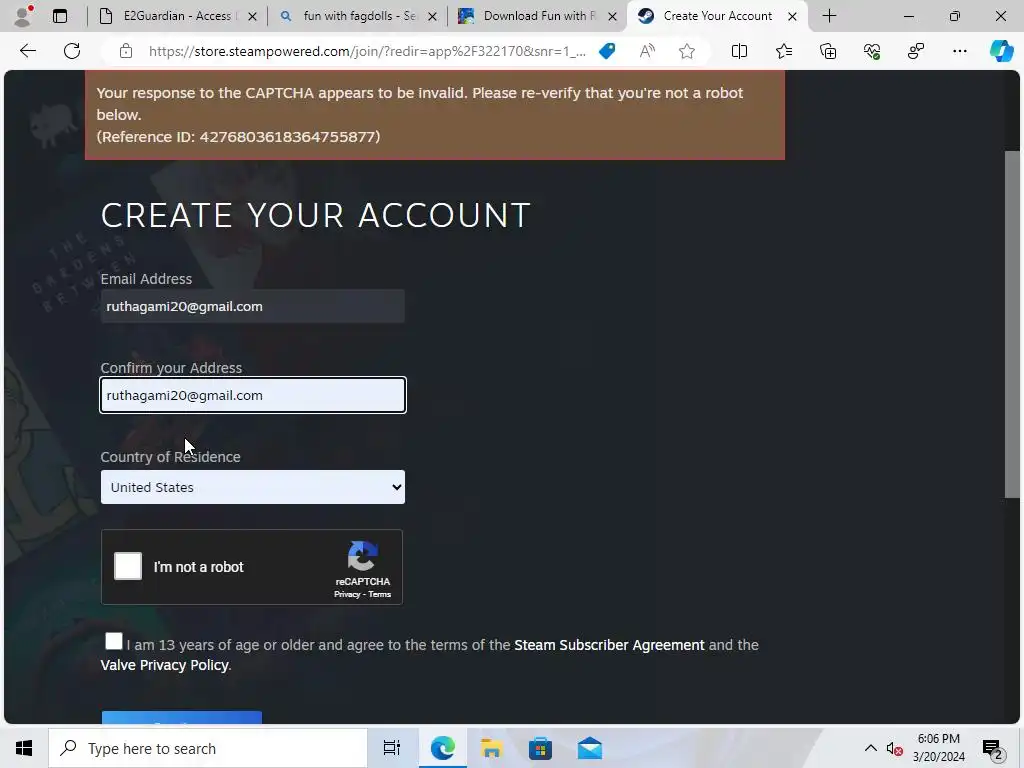Click the Confirm your Address field
Screen dimensions: 1024x768
point(253,395)
